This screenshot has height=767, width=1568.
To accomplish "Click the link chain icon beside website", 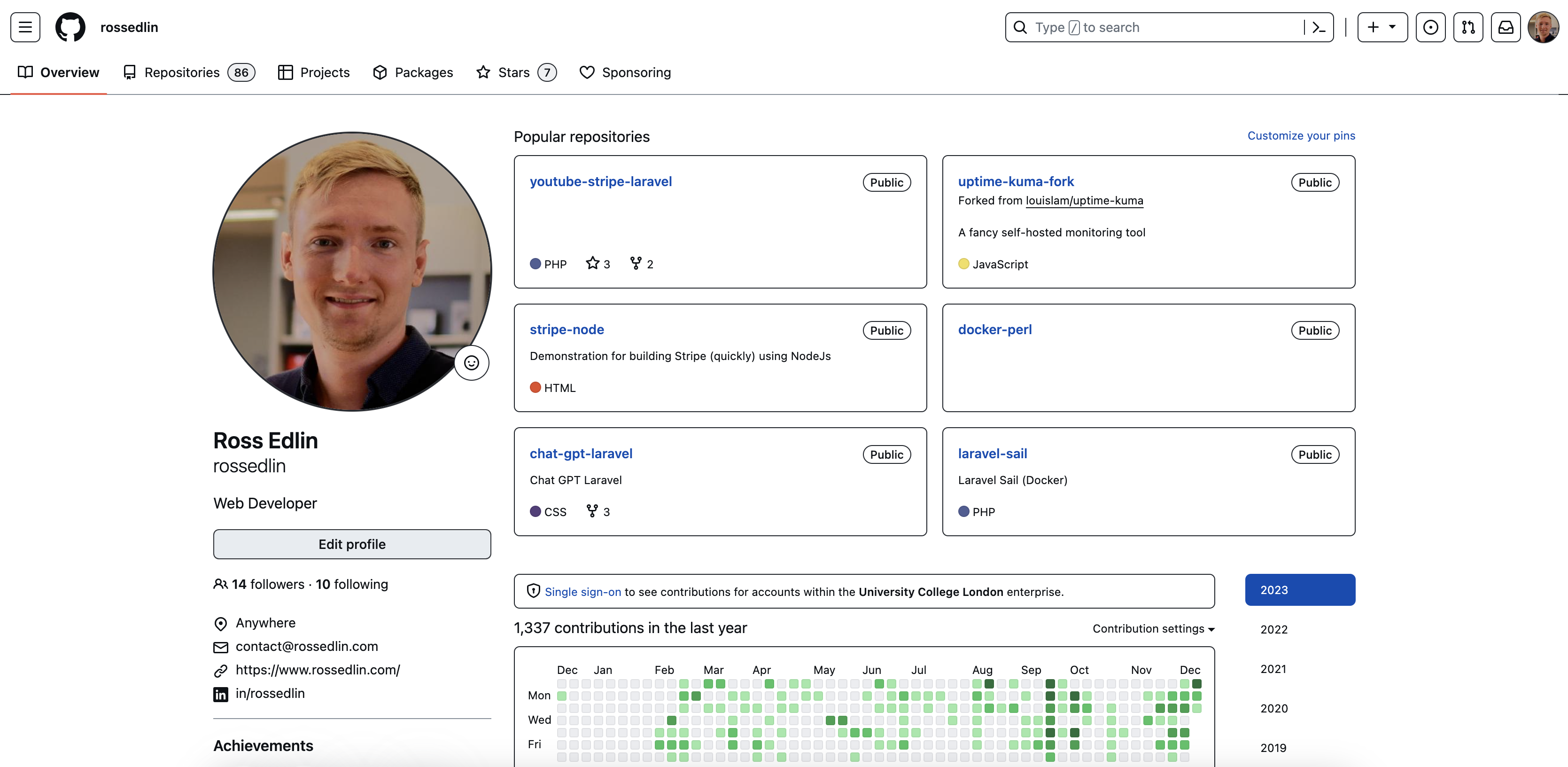I will point(220,671).
